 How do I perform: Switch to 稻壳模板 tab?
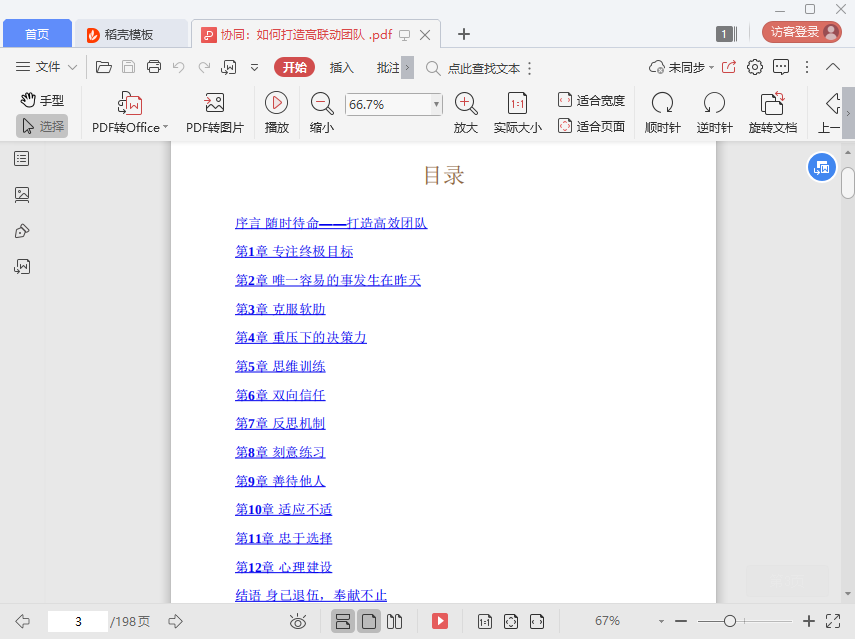[130, 34]
